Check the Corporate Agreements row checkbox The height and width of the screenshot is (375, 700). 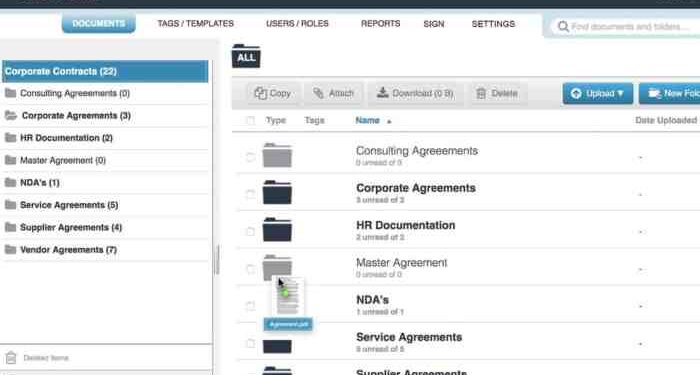click(250, 194)
